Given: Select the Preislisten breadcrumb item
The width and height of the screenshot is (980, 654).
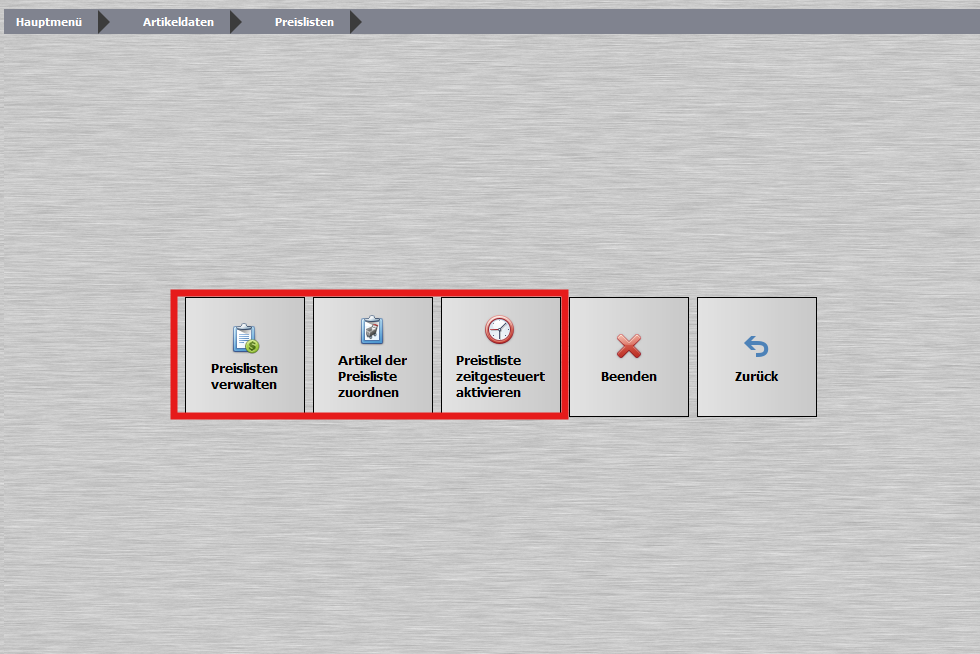Looking at the screenshot, I should click(304, 22).
